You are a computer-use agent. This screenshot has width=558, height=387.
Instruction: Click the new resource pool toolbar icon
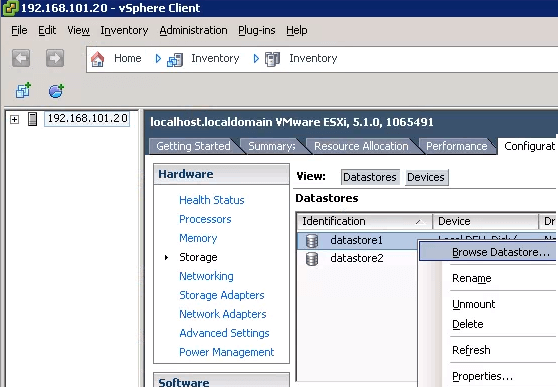tap(56, 91)
